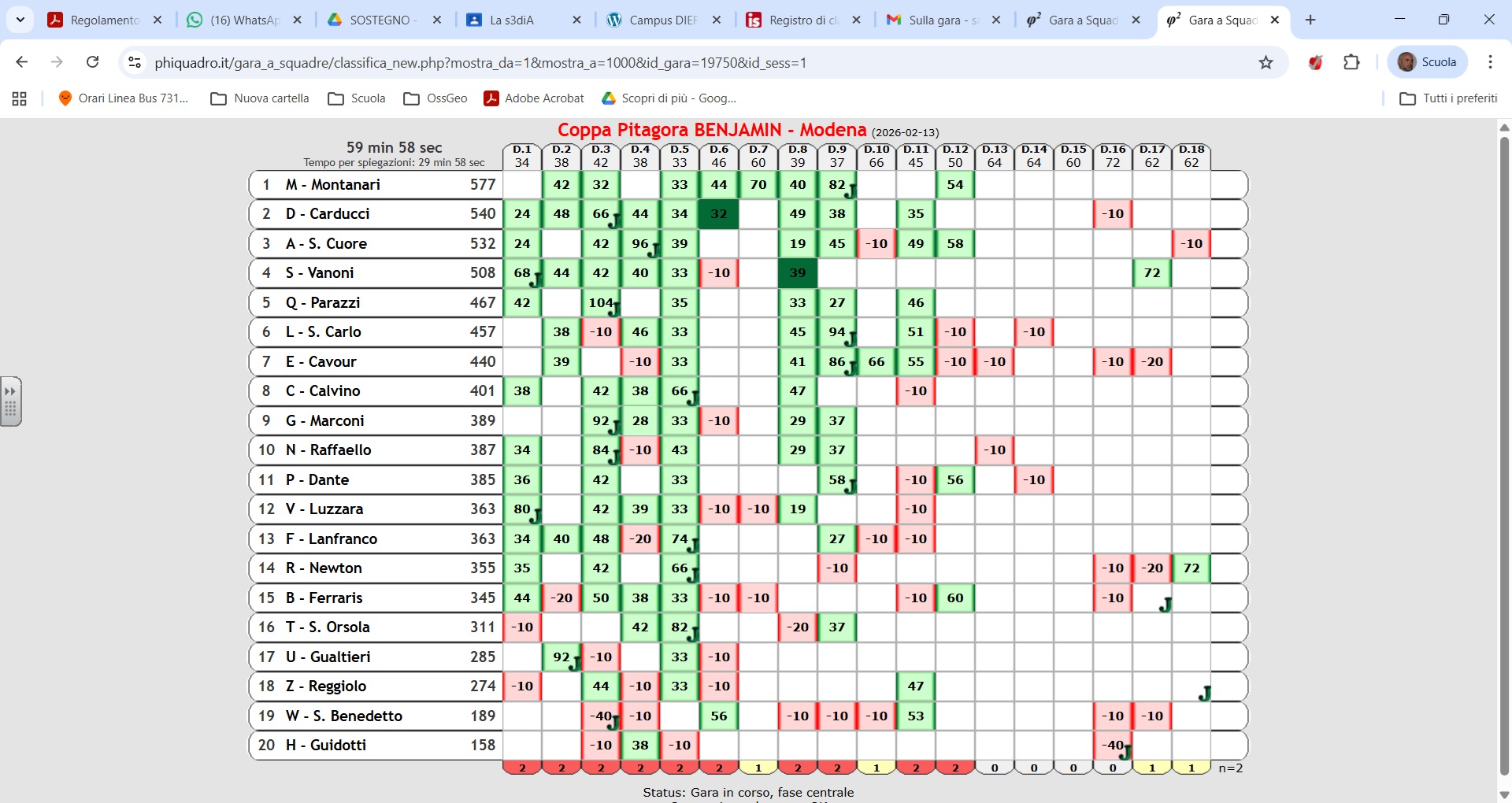Open the site information icon in address bar
The height and width of the screenshot is (803, 1512).
click(135, 62)
